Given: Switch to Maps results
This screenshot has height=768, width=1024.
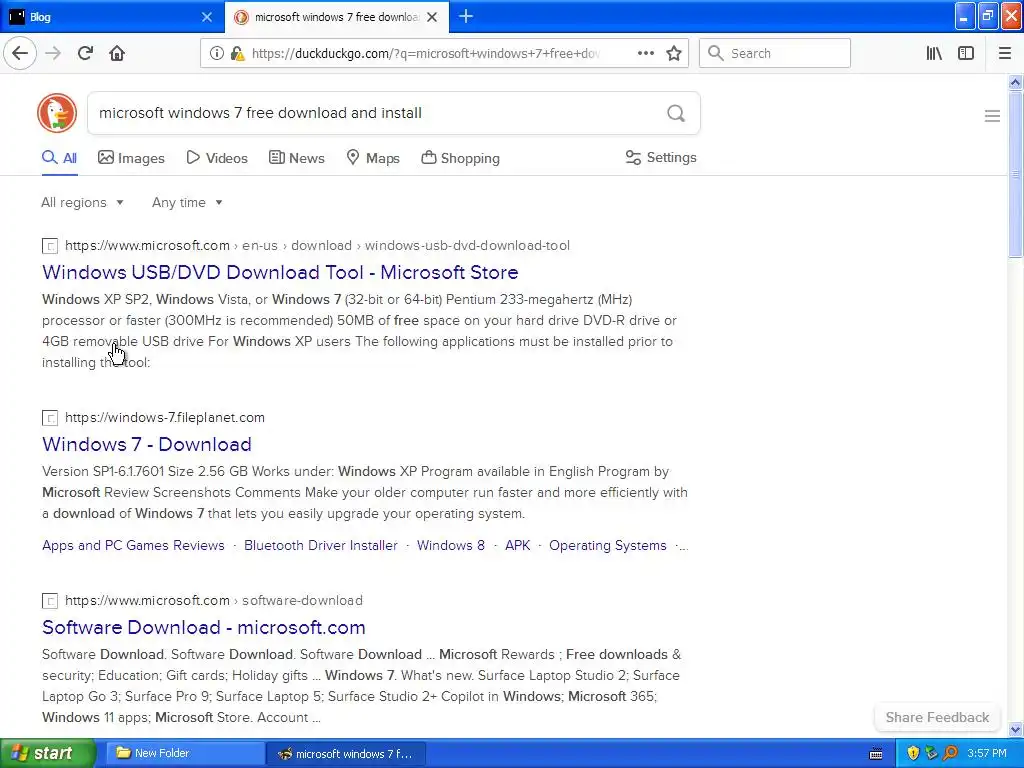Looking at the screenshot, I should (373, 158).
